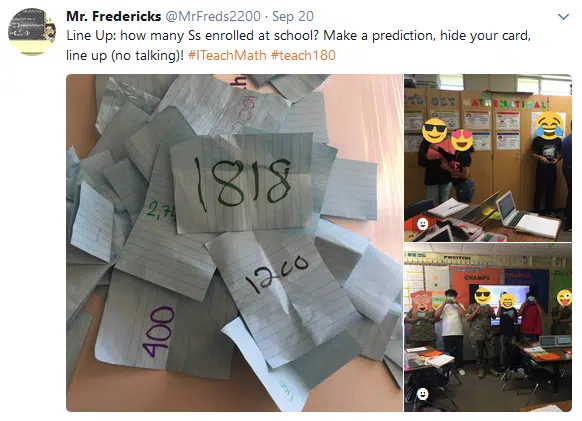582x421 pixels.
Task: Click the sunglasses emoji in top photo
Action: click(x=435, y=131)
